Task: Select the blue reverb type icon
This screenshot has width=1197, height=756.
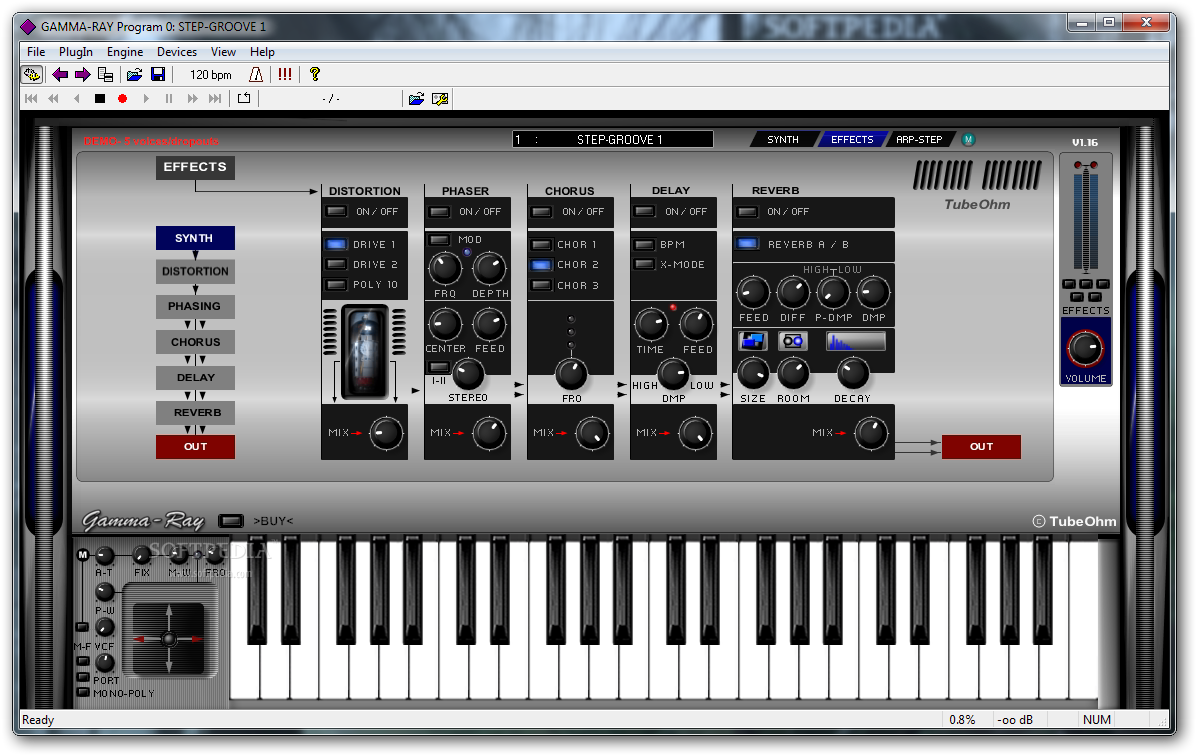Action: [753, 341]
